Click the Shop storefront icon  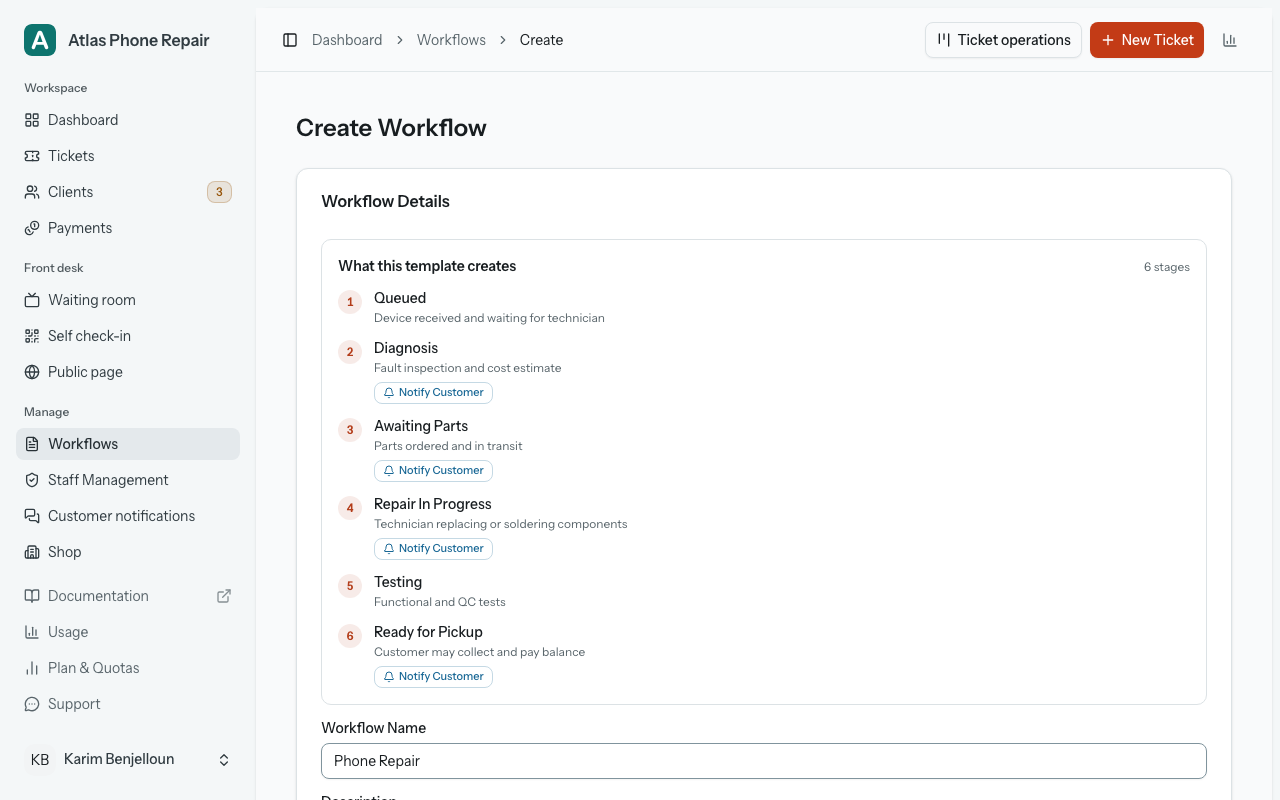point(32,552)
